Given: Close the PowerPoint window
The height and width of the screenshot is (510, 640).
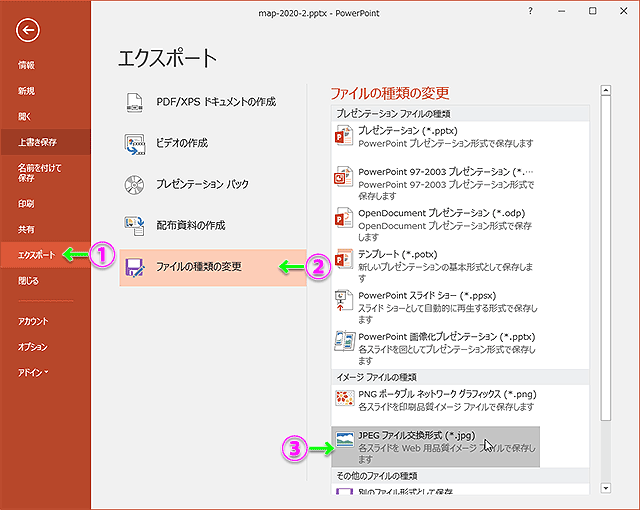Looking at the screenshot, I should click(x=624, y=11).
